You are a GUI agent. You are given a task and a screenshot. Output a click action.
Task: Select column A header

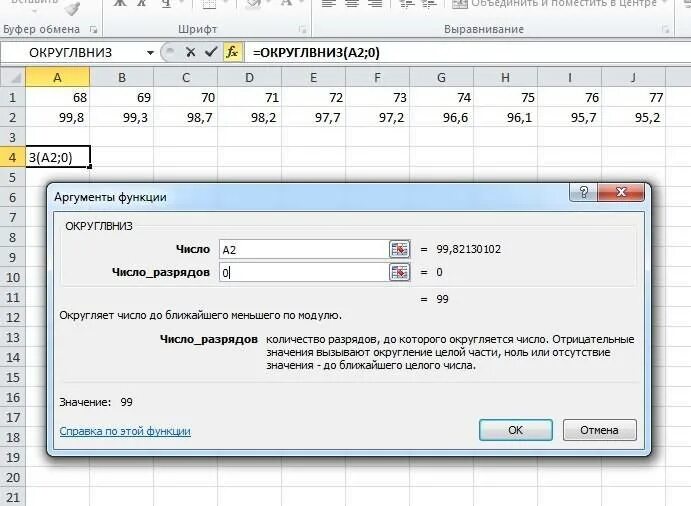58,78
